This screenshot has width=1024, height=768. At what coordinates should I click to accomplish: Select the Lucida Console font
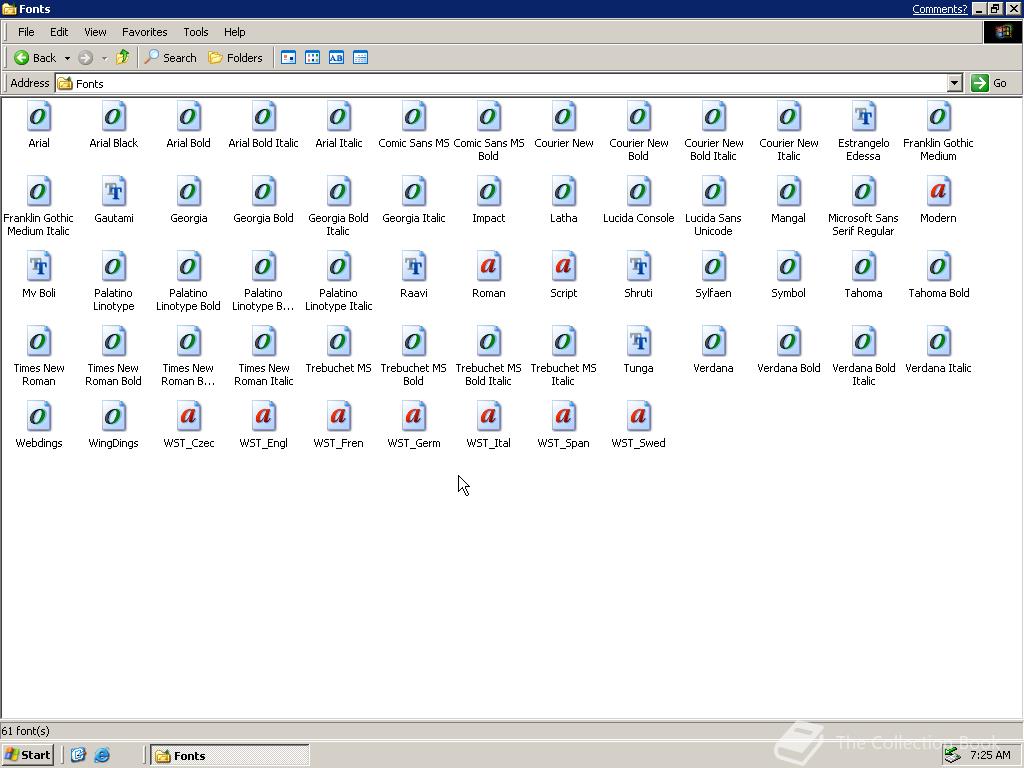[x=639, y=193]
